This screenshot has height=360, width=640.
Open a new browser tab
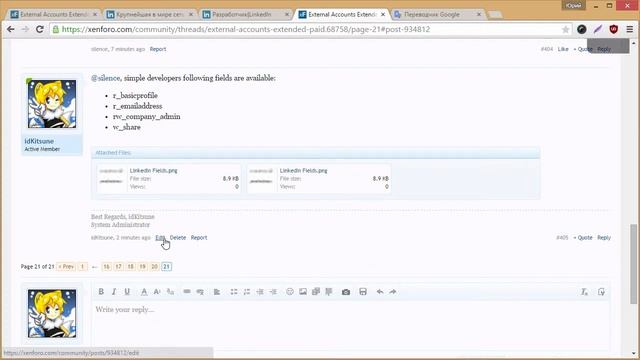[x=495, y=15]
